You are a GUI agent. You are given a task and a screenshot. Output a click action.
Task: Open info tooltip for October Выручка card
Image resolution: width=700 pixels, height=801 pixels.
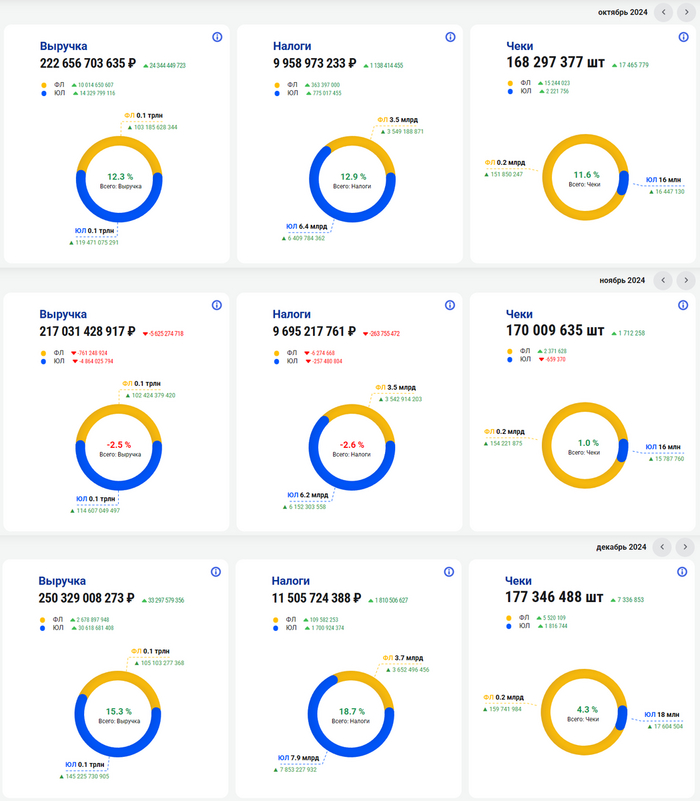pos(217,37)
